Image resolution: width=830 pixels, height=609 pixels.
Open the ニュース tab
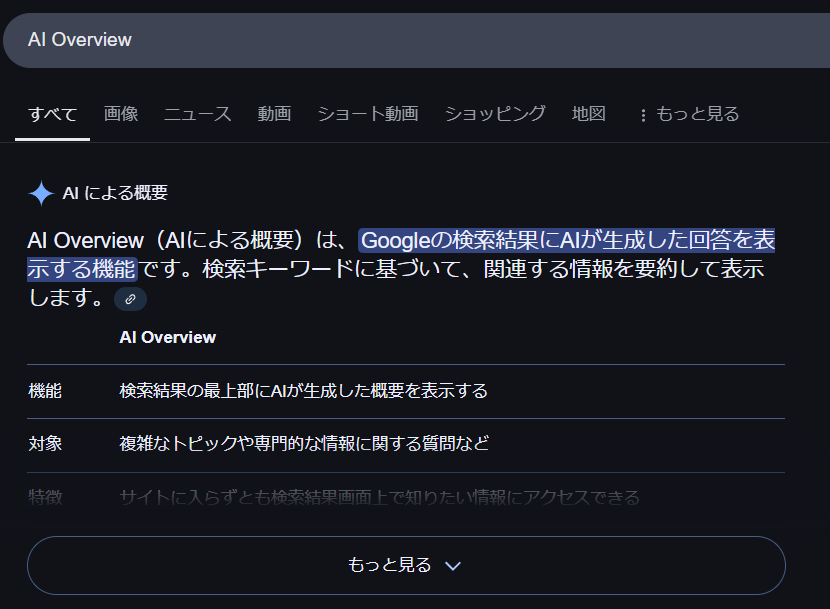point(197,114)
